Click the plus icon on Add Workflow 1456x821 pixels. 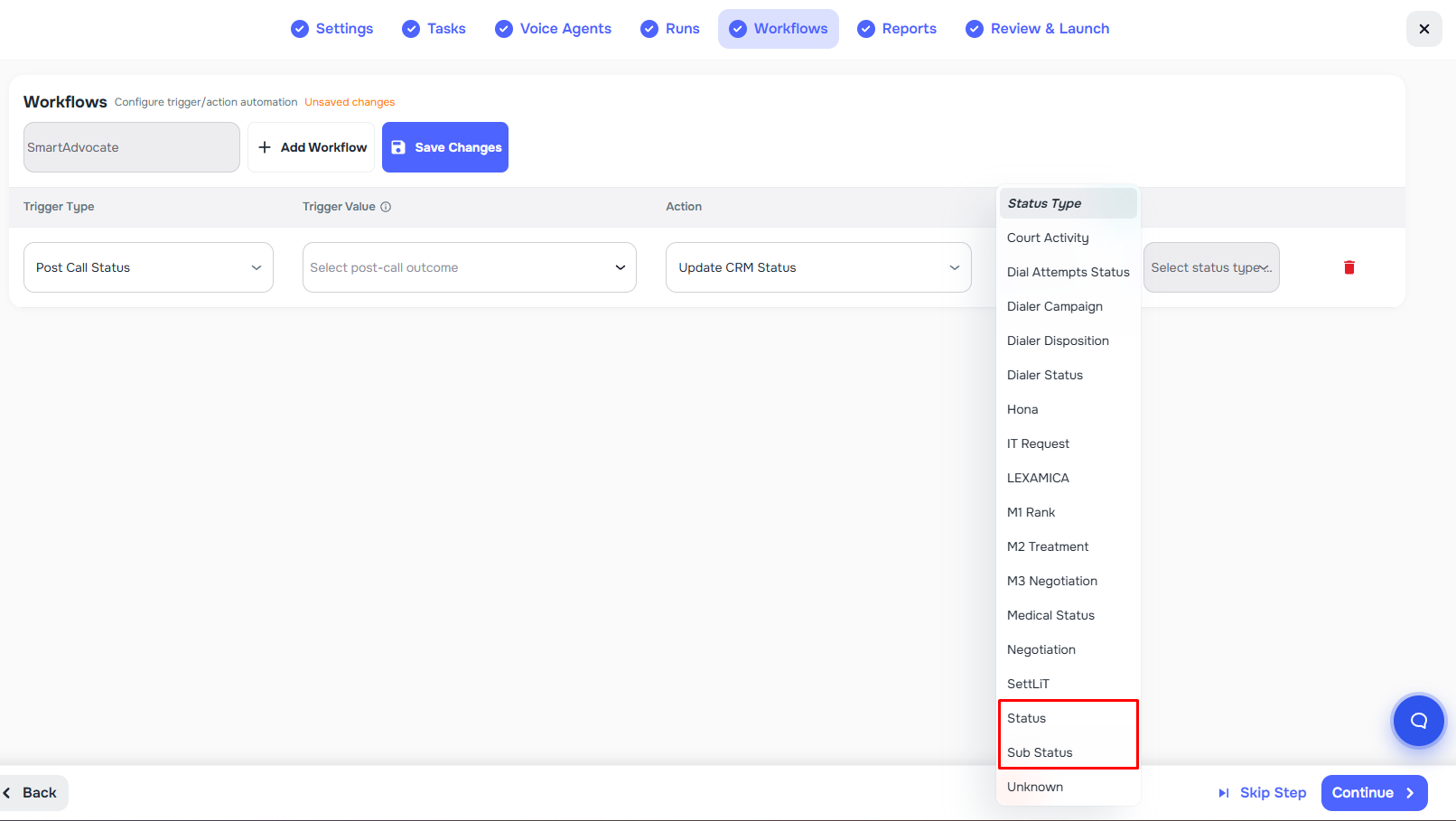click(x=264, y=146)
